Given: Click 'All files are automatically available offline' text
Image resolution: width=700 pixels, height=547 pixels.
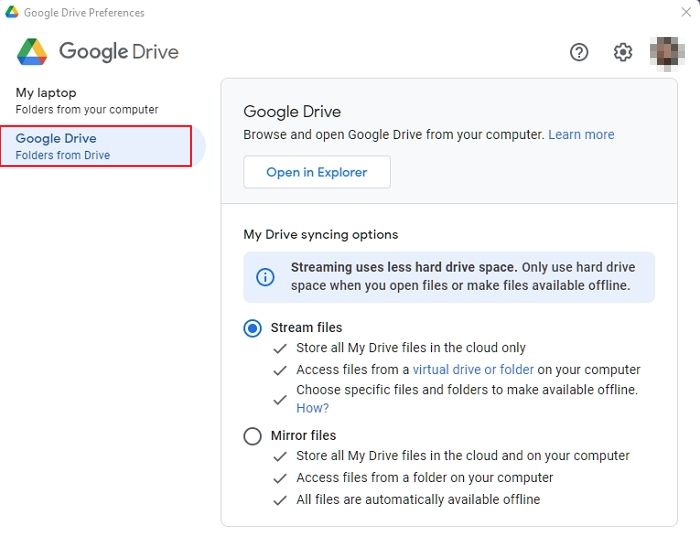Looking at the screenshot, I should point(418,499).
